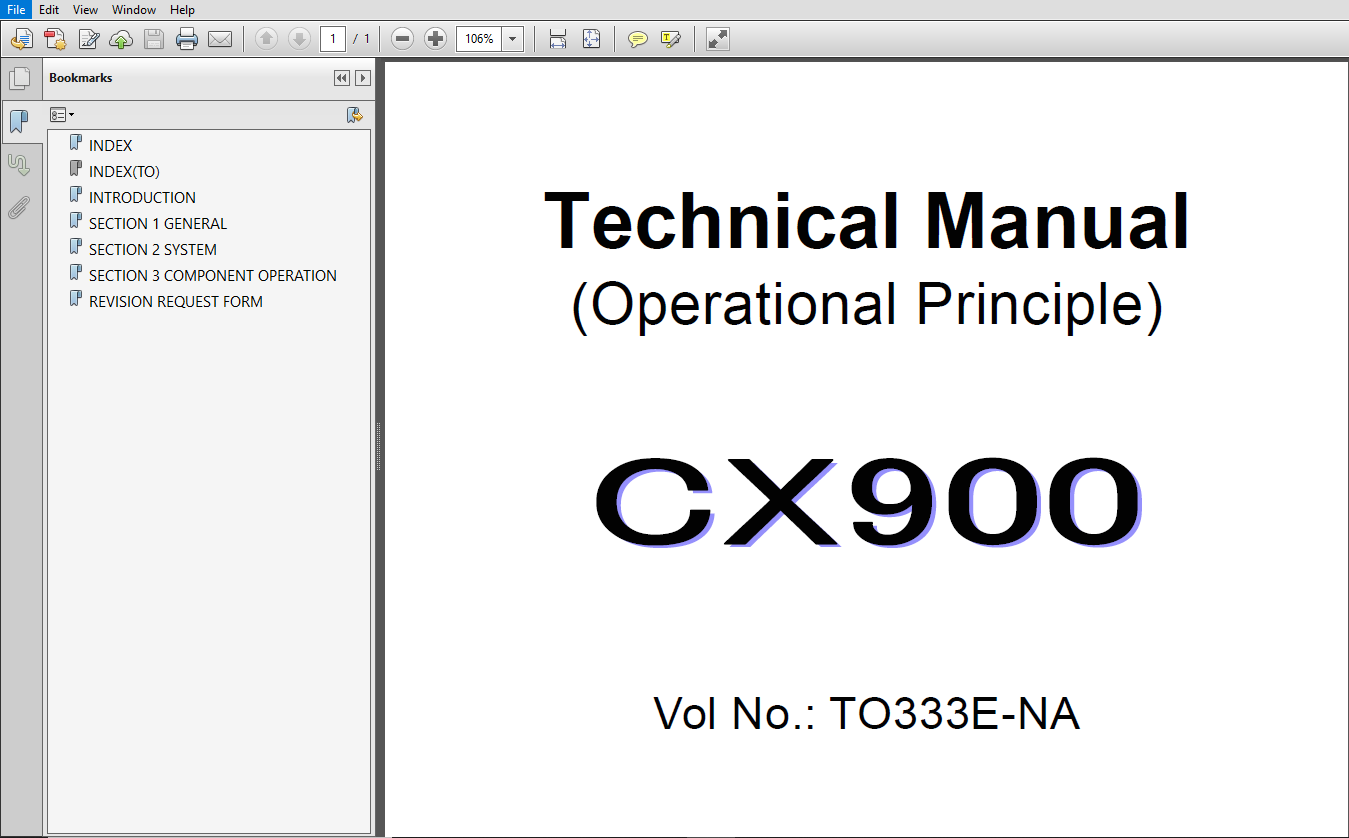Open the REVISION REQUEST FORM bookmark
The width and height of the screenshot is (1349, 838).
click(x=176, y=301)
